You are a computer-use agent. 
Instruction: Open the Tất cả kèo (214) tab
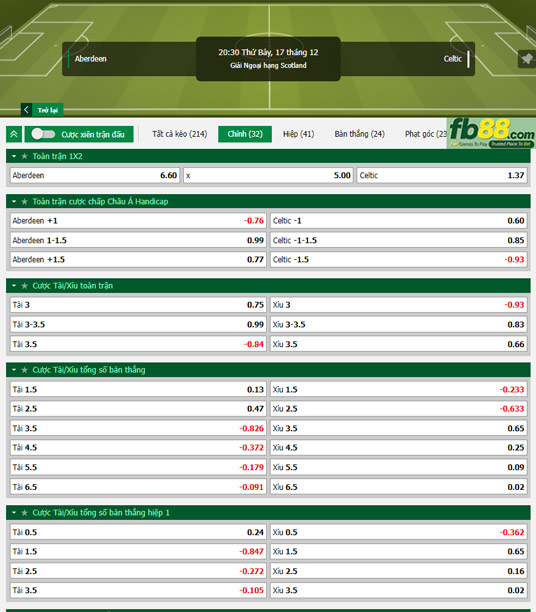180,134
